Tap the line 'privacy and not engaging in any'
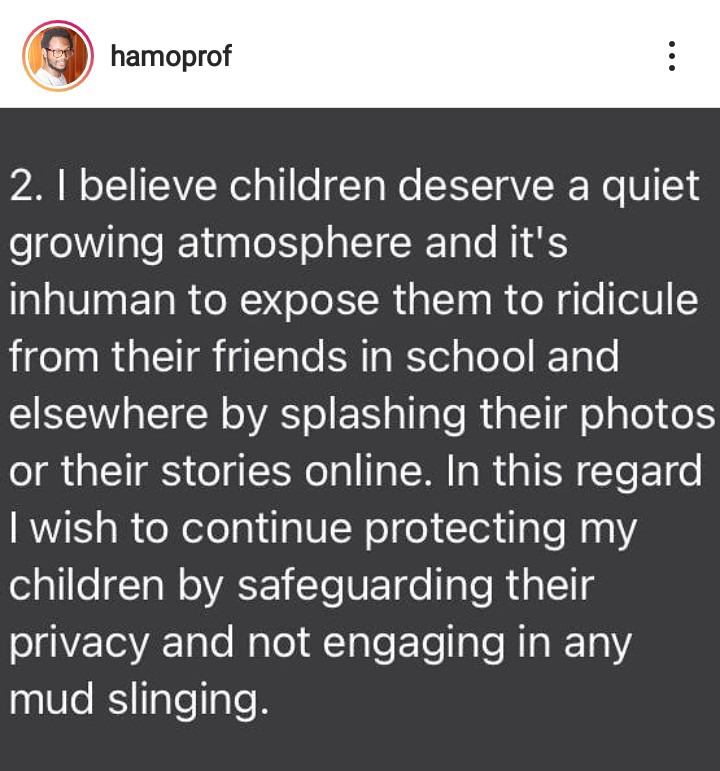This screenshot has height=771, width=720. tap(320, 643)
